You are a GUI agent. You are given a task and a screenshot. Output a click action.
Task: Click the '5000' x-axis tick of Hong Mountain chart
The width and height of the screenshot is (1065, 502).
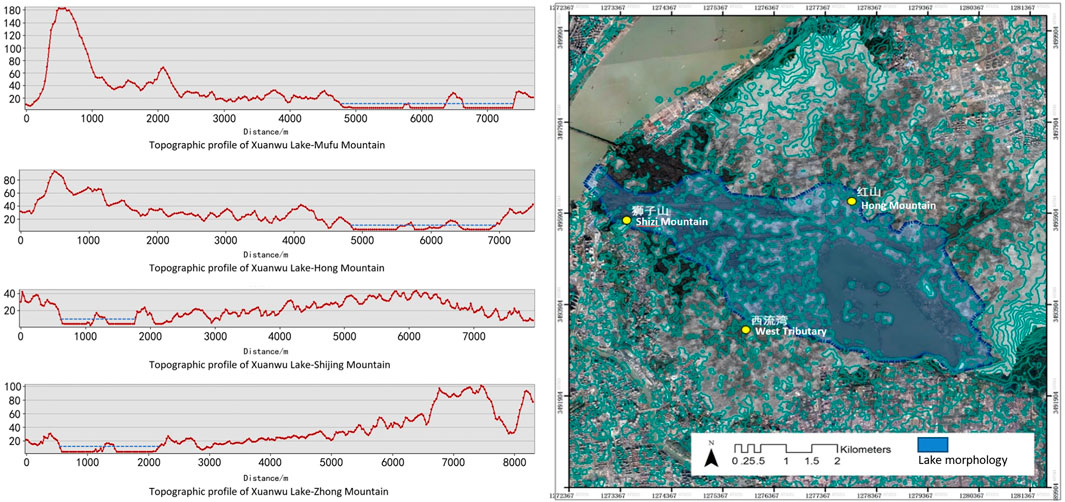(x=362, y=240)
